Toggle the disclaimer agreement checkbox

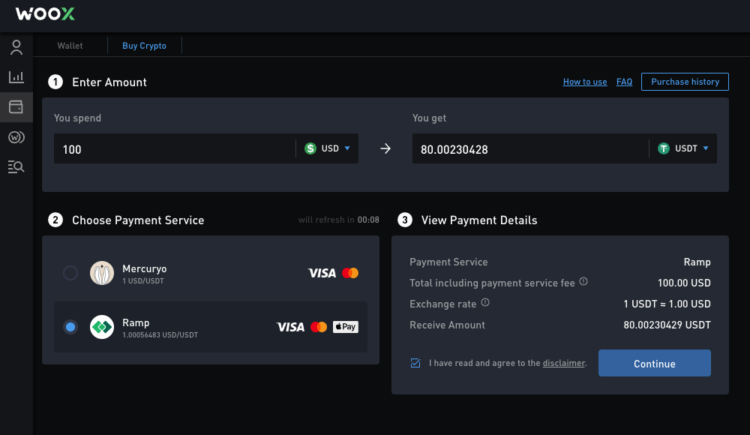pos(415,363)
